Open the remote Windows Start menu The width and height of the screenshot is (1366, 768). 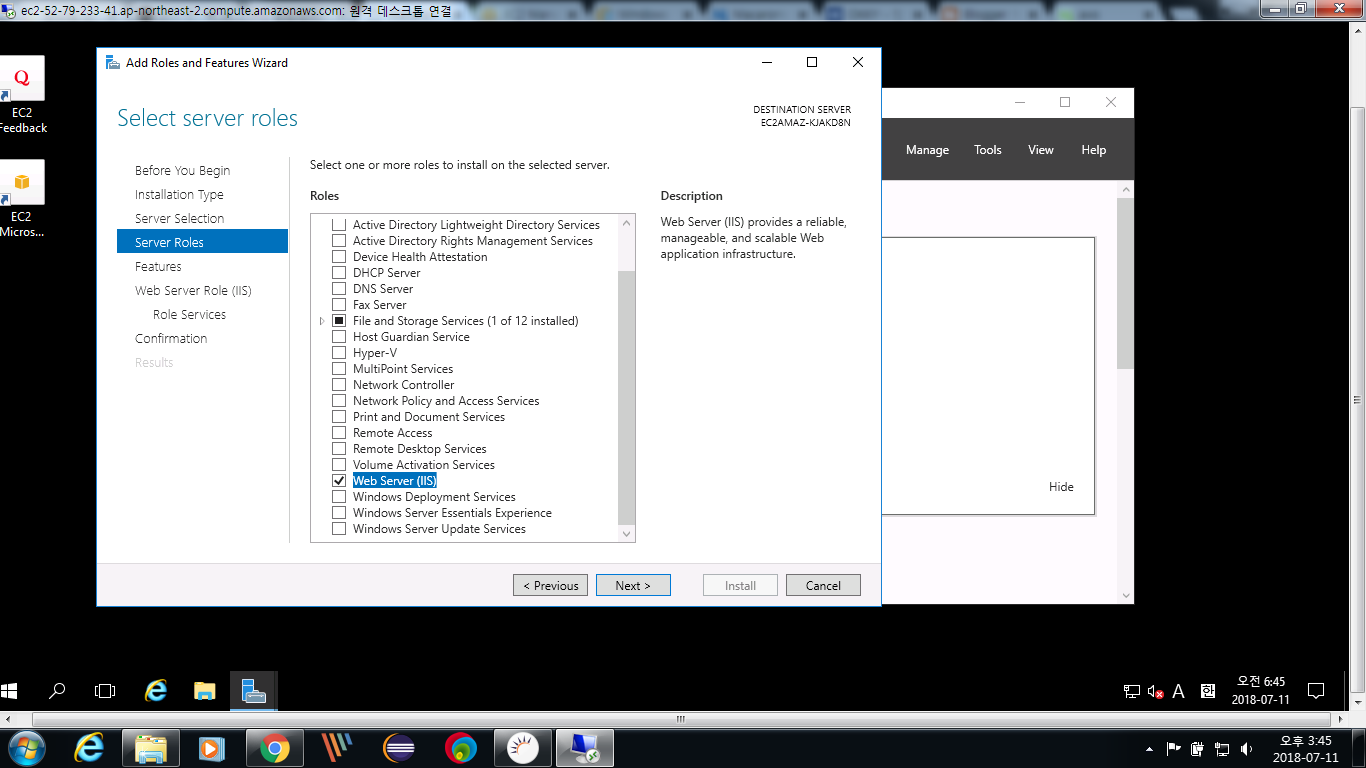[x=10, y=690]
